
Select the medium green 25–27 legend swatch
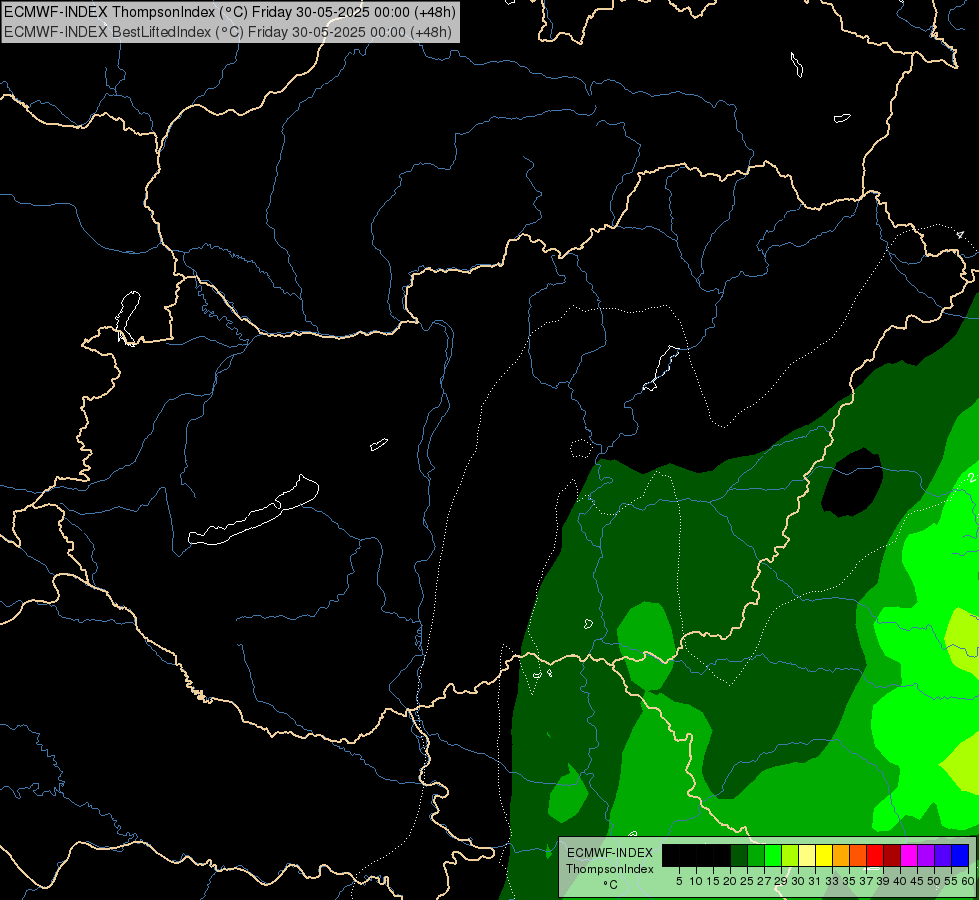(756, 855)
